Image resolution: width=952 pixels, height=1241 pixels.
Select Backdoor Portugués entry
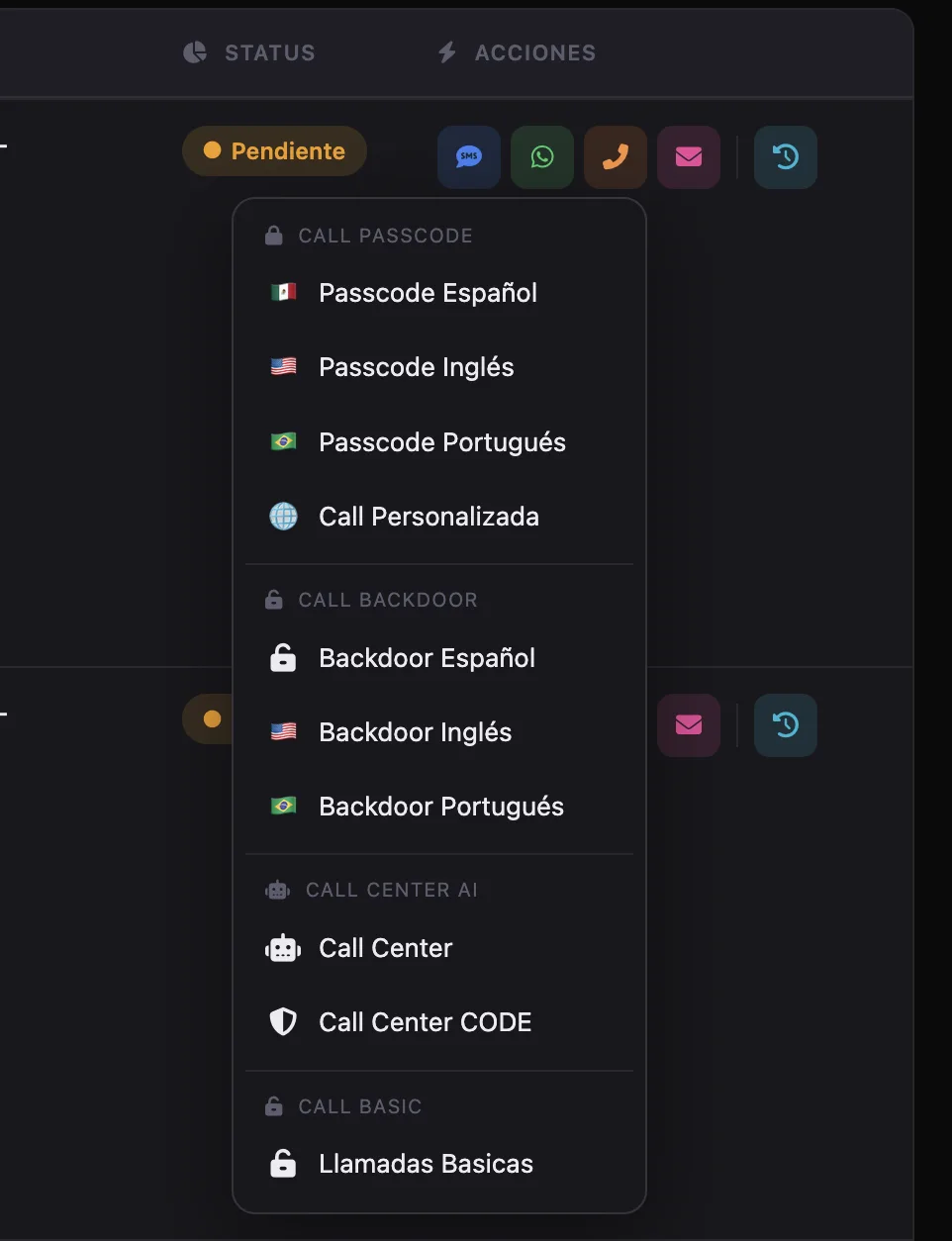[439, 807]
